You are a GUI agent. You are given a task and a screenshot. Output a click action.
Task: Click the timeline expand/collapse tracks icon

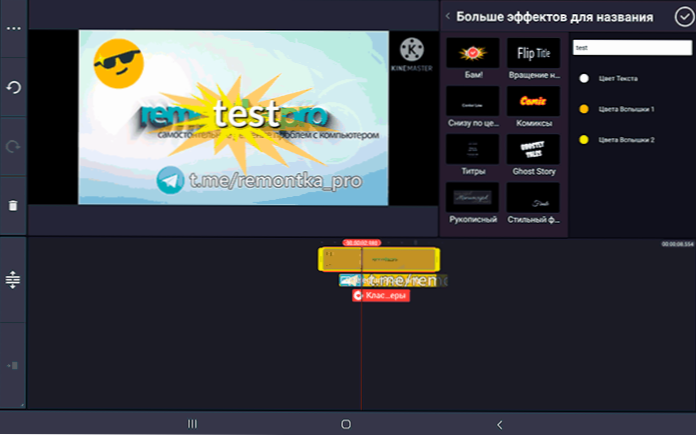[x=13, y=280]
